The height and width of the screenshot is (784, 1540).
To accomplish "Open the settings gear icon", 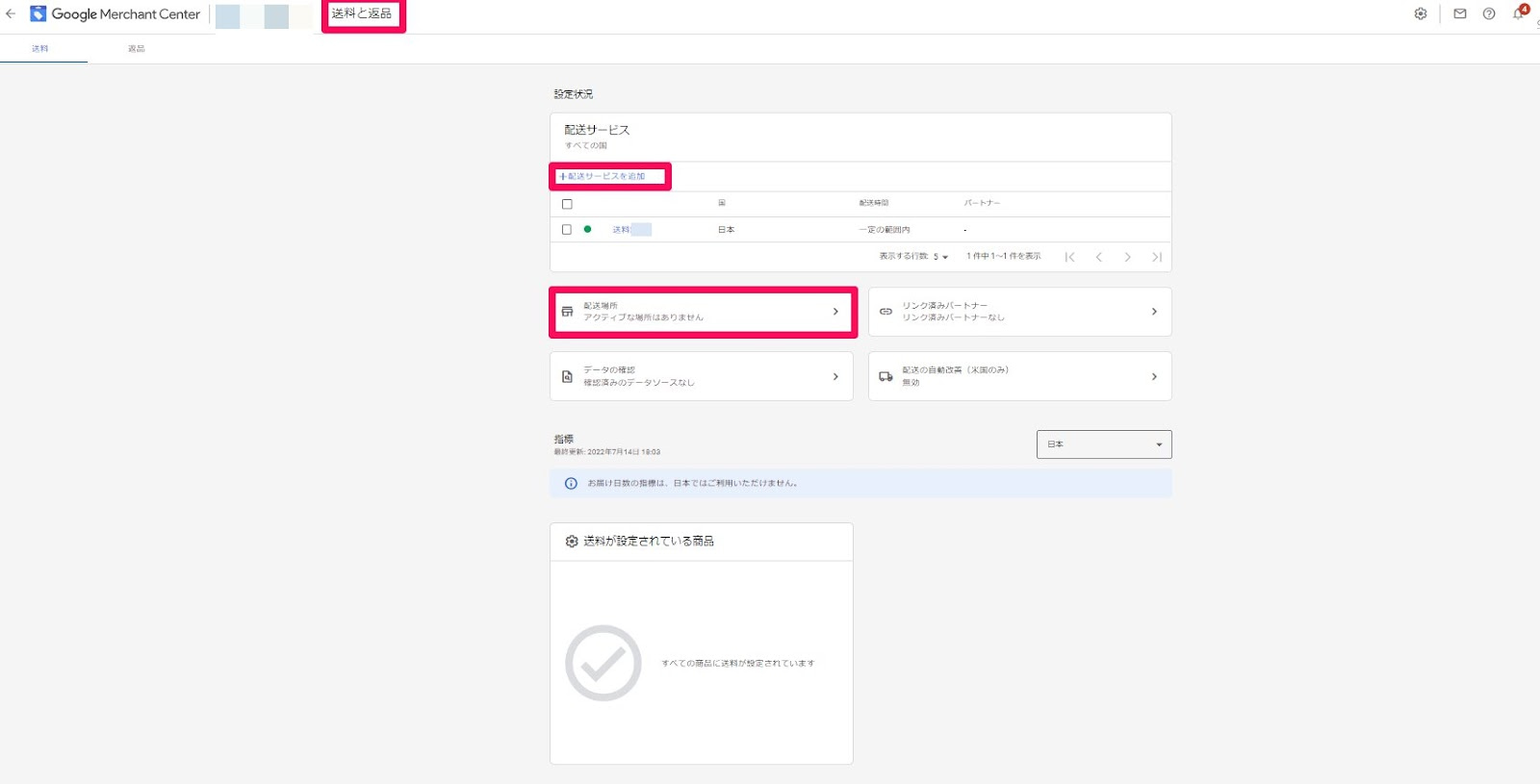I will 1420,13.
